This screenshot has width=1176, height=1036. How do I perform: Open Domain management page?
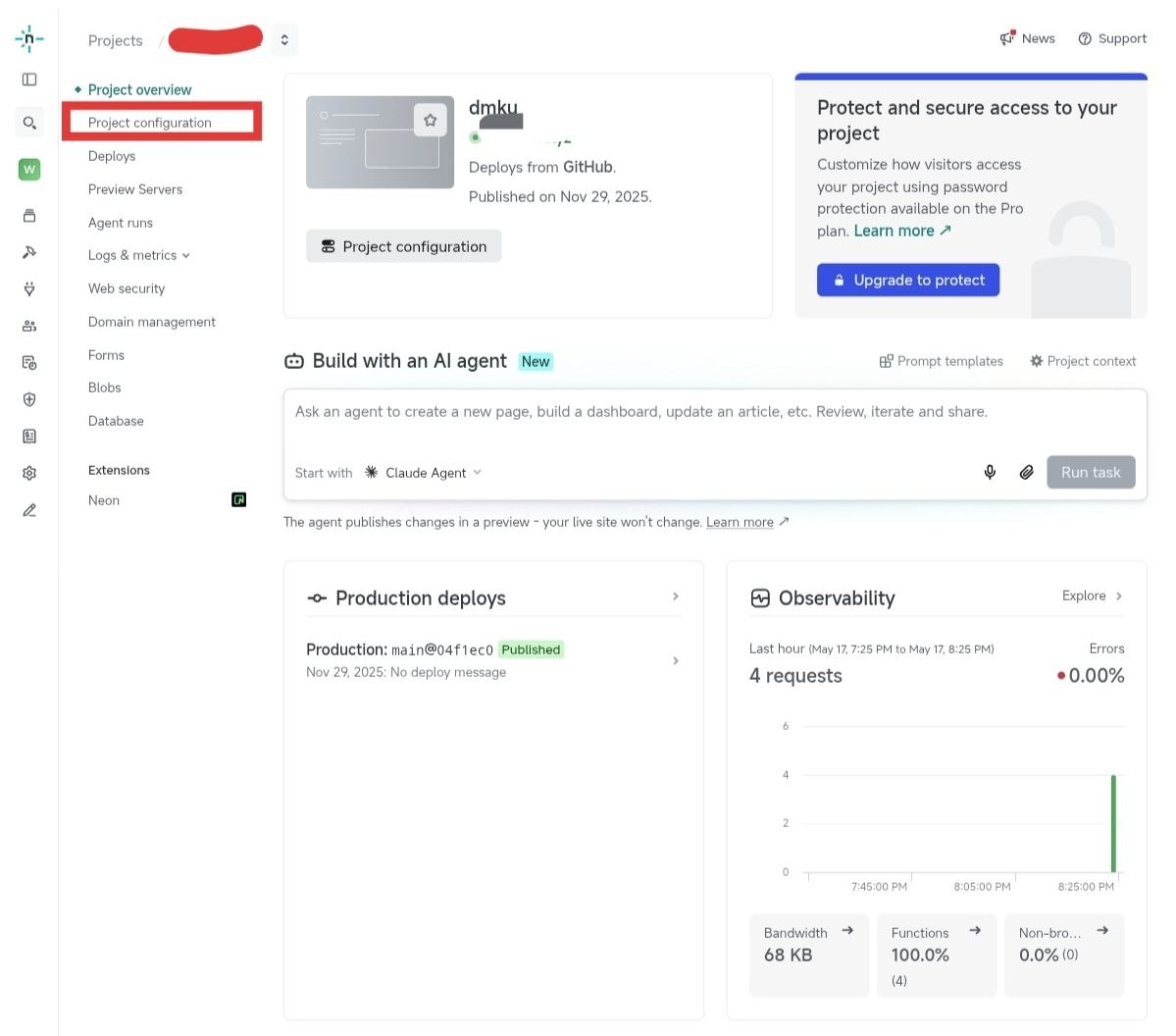click(151, 322)
